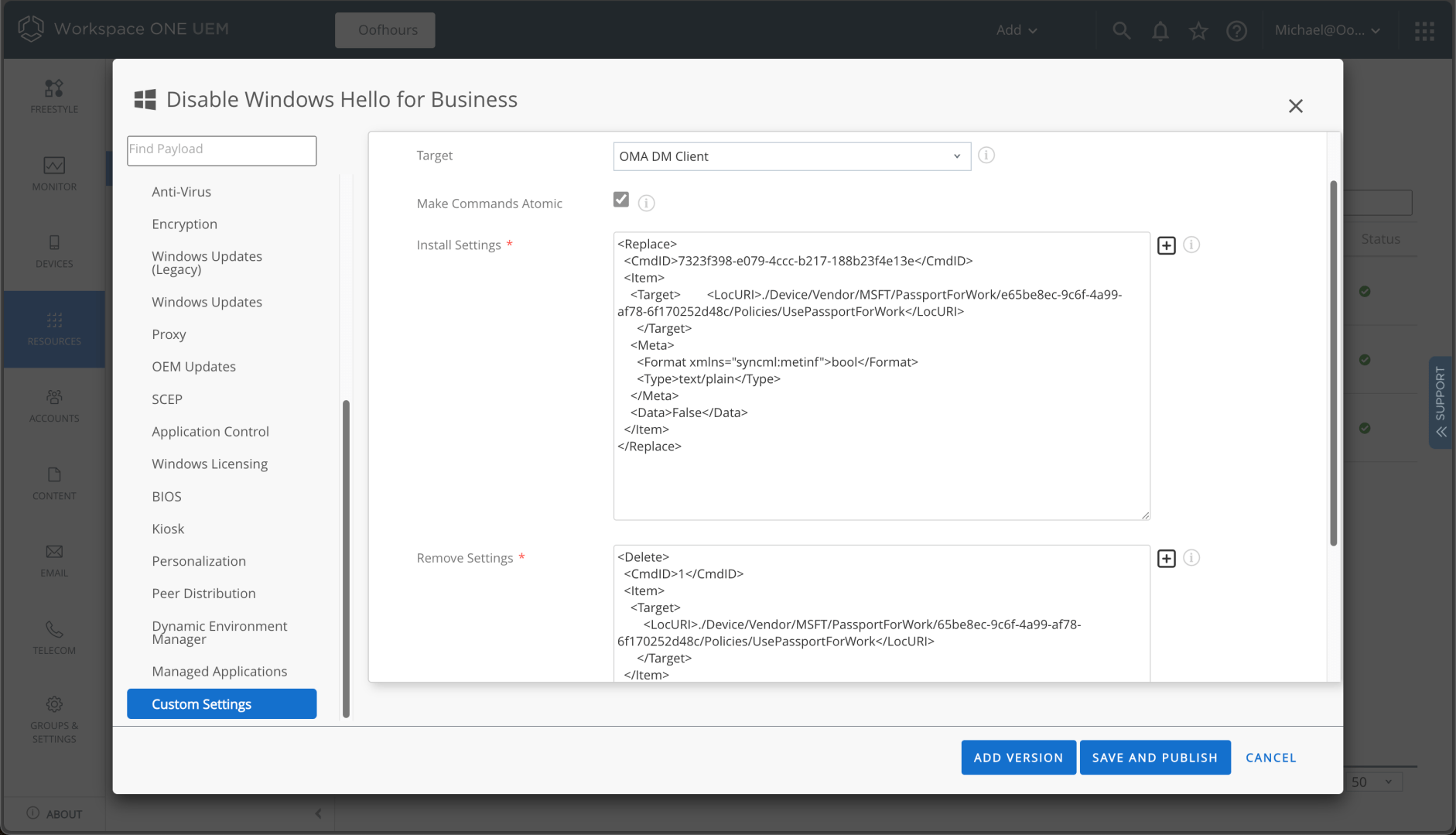Click the payload list scrollbar

point(346,557)
